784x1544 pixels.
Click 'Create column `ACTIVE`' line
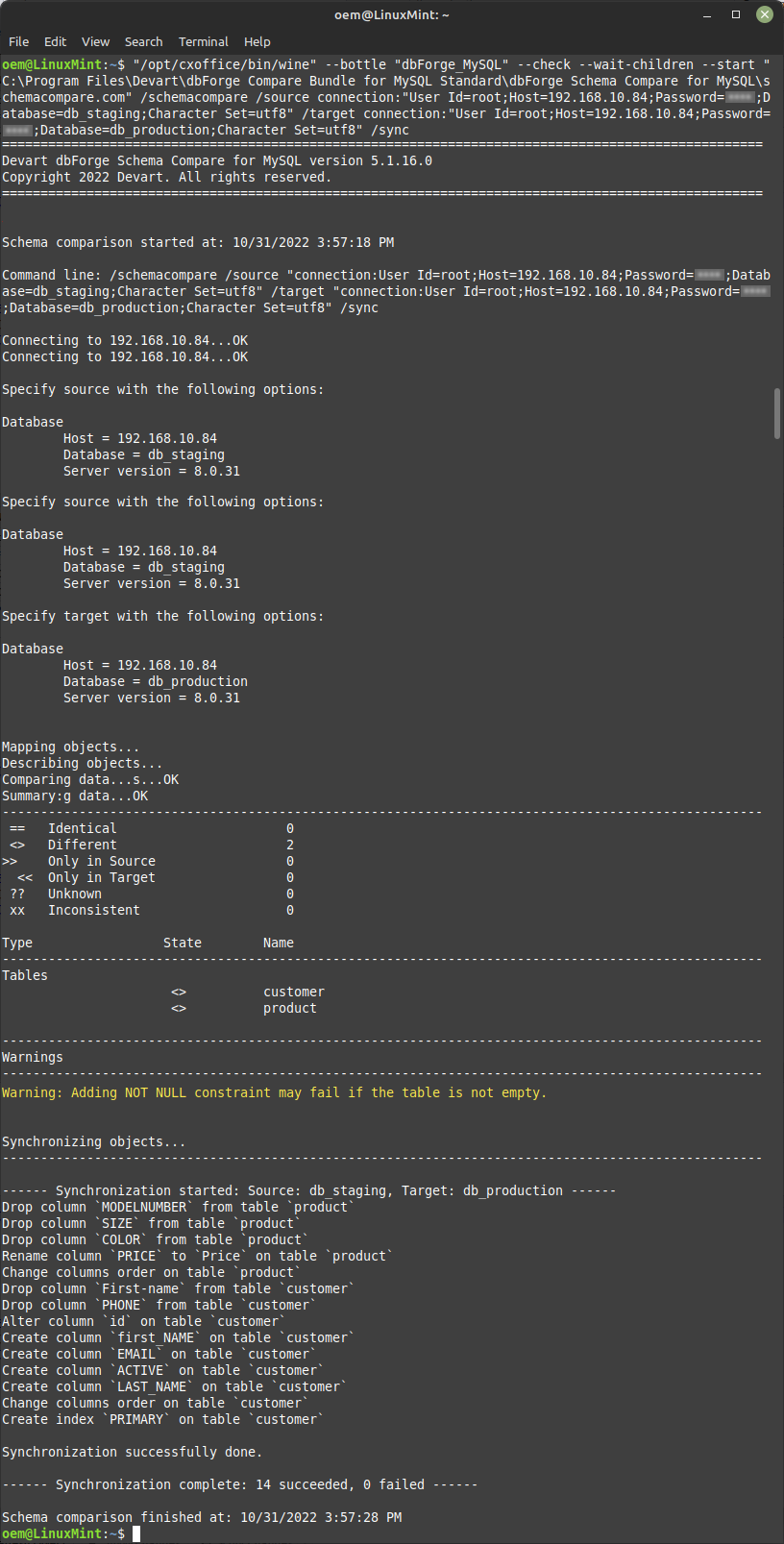tap(163, 1370)
